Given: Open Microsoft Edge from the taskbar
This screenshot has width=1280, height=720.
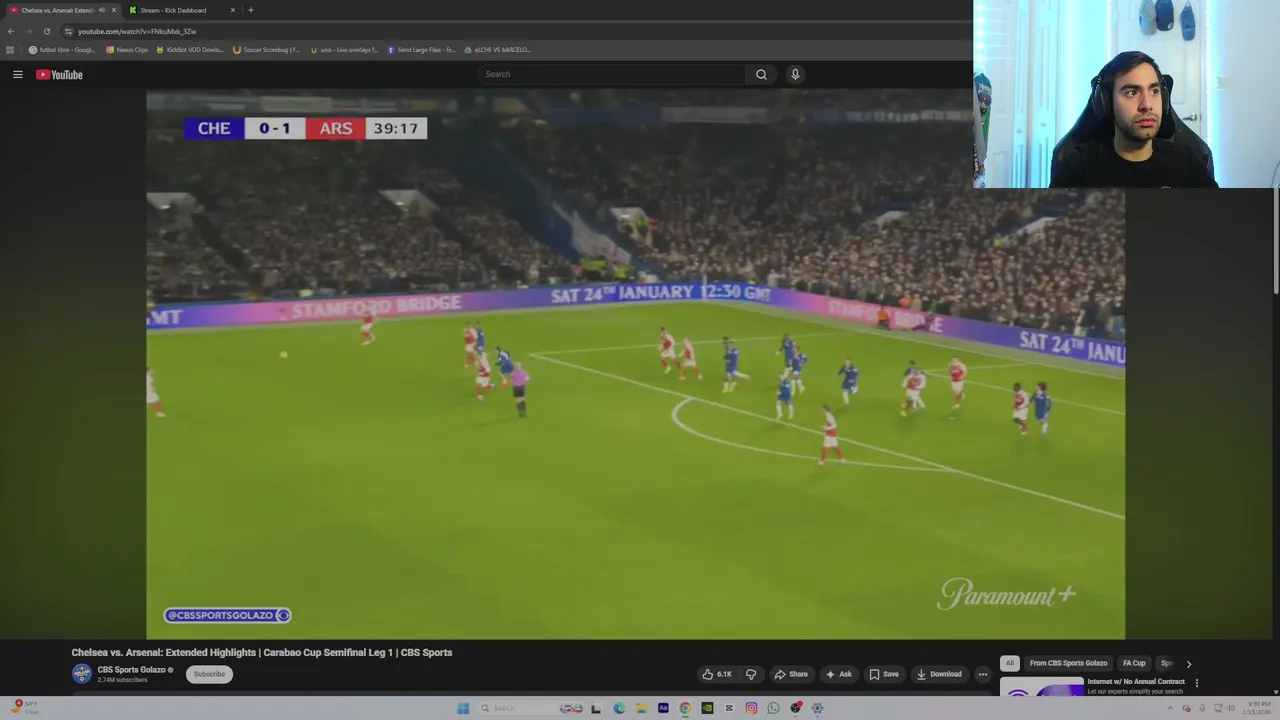Looking at the screenshot, I should pyautogui.click(x=619, y=708).
